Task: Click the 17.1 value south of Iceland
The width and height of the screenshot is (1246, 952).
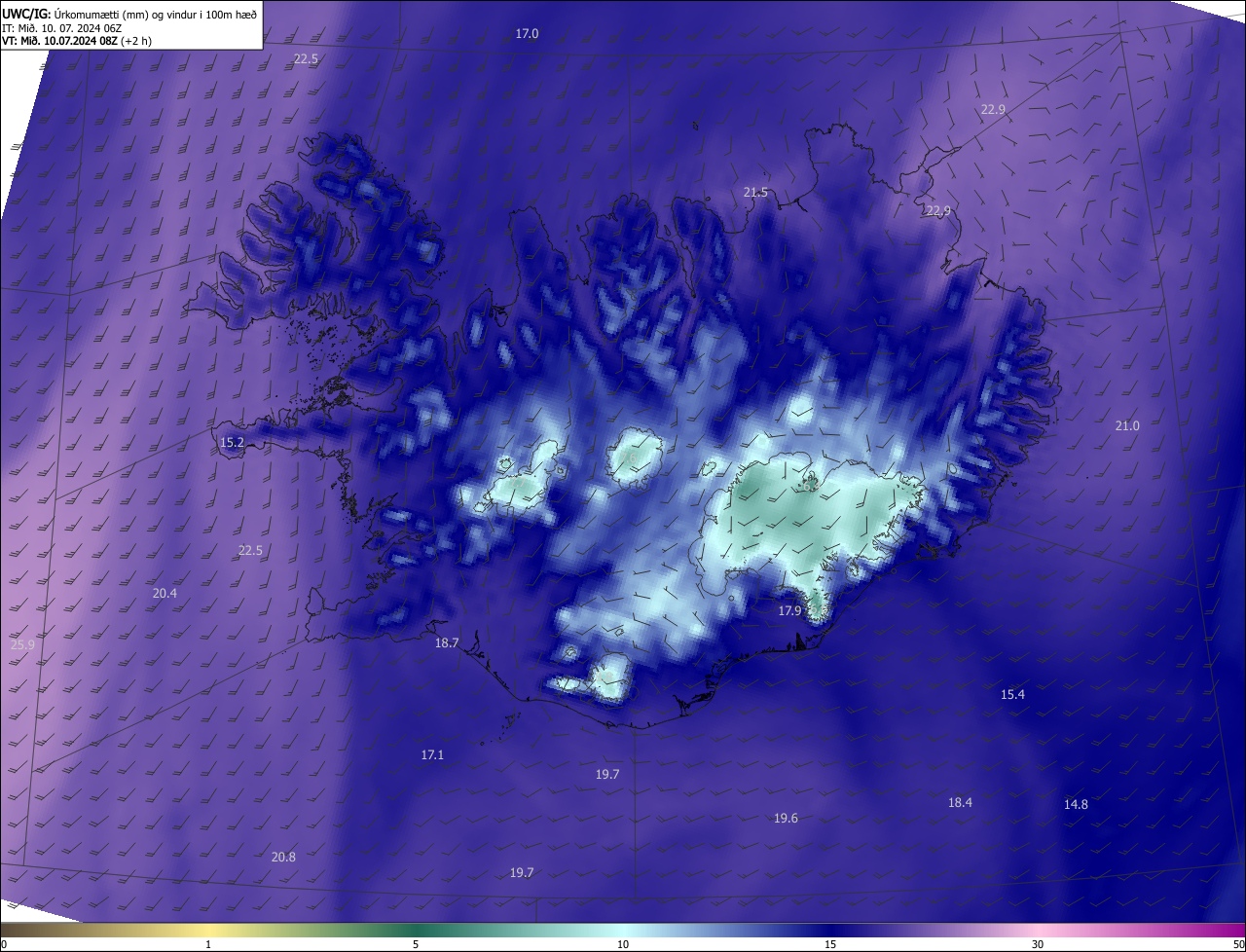Action: pos(432,755)
